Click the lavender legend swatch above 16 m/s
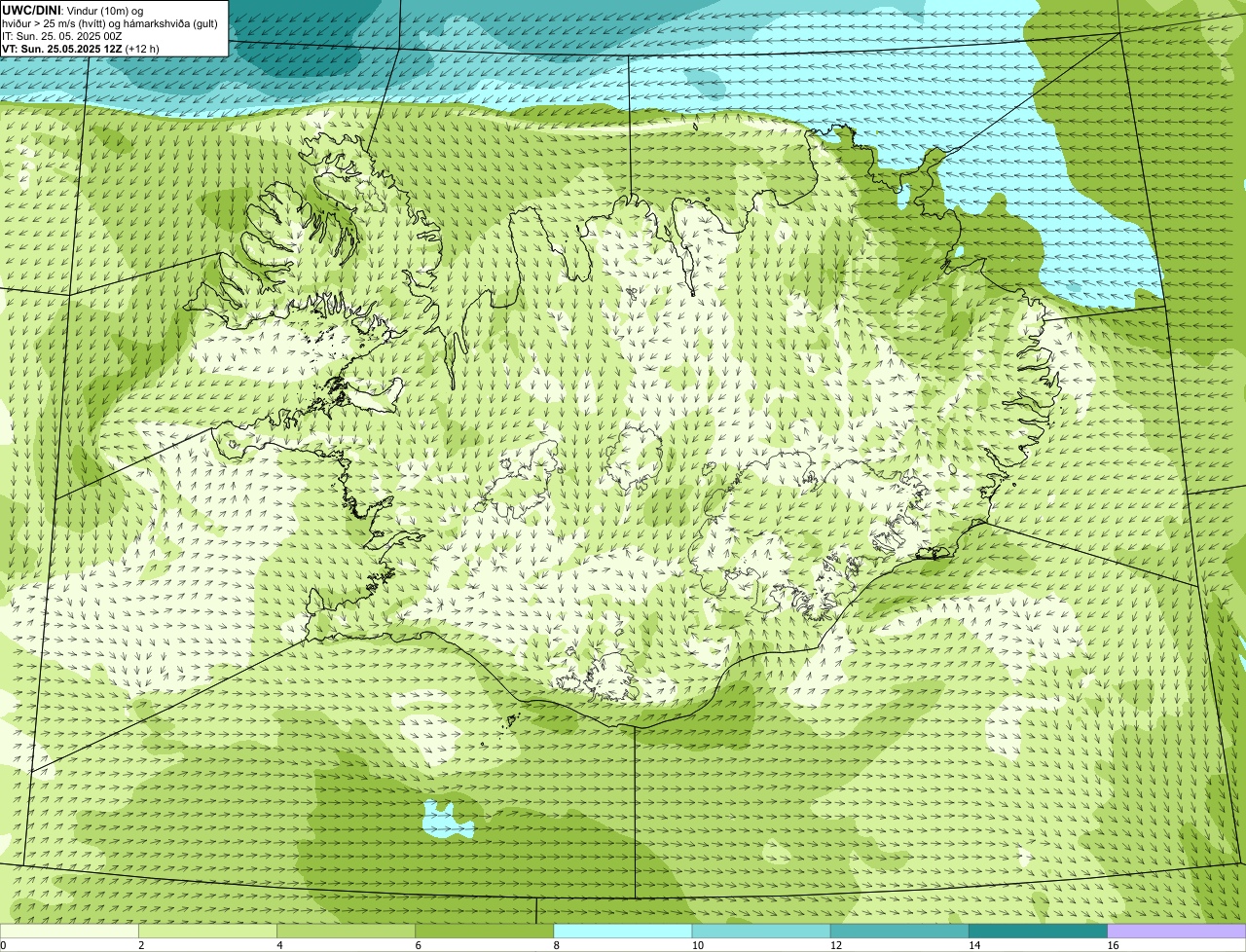This screenshot has height=952, width=1246. pos(1176,931)
